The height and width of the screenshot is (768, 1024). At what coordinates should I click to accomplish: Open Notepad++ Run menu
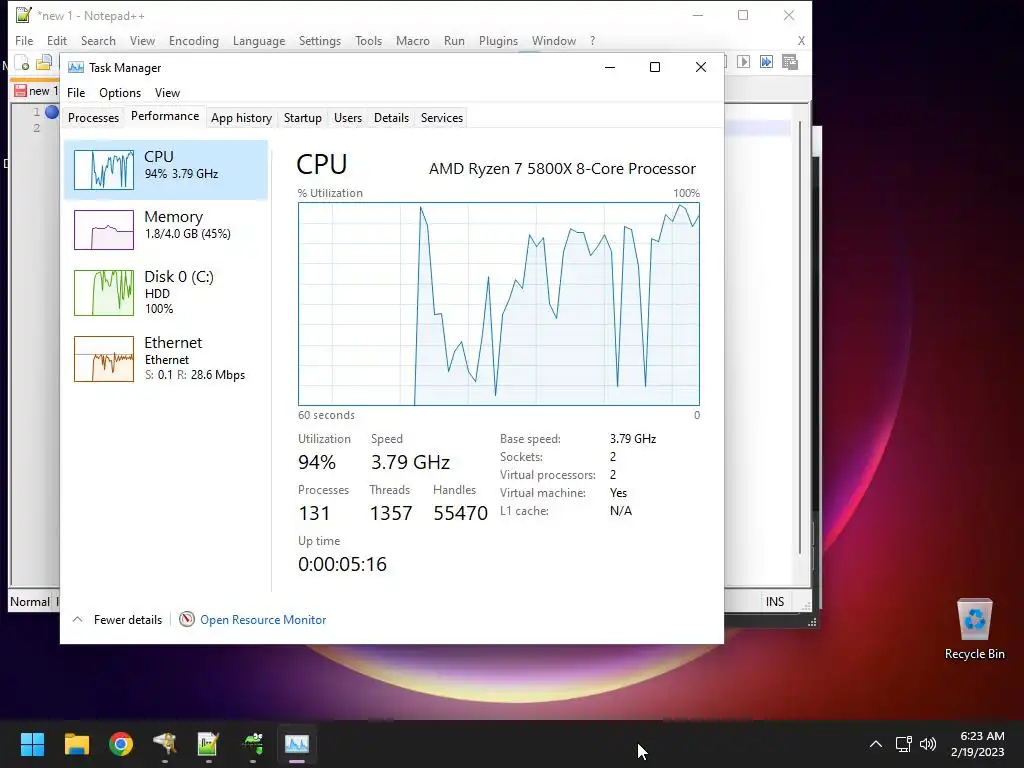[454, 40]
